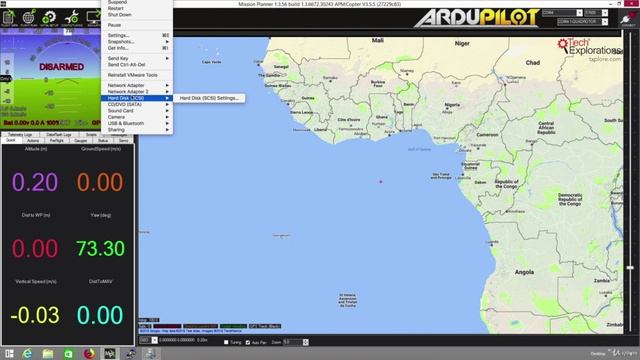Switch to the Scripts tab
The width and height of the screenshot is (640, 360).
(91, 134)
